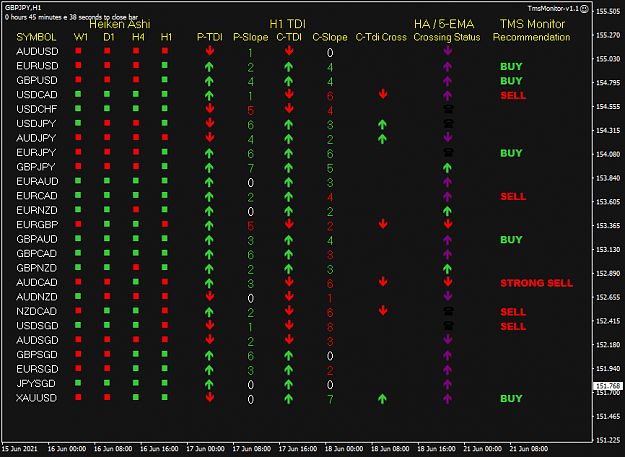This screenshot has width=625, height=457.
Task: Click the 21 Jun 08:00 time axis label
Action: point(529,449)
